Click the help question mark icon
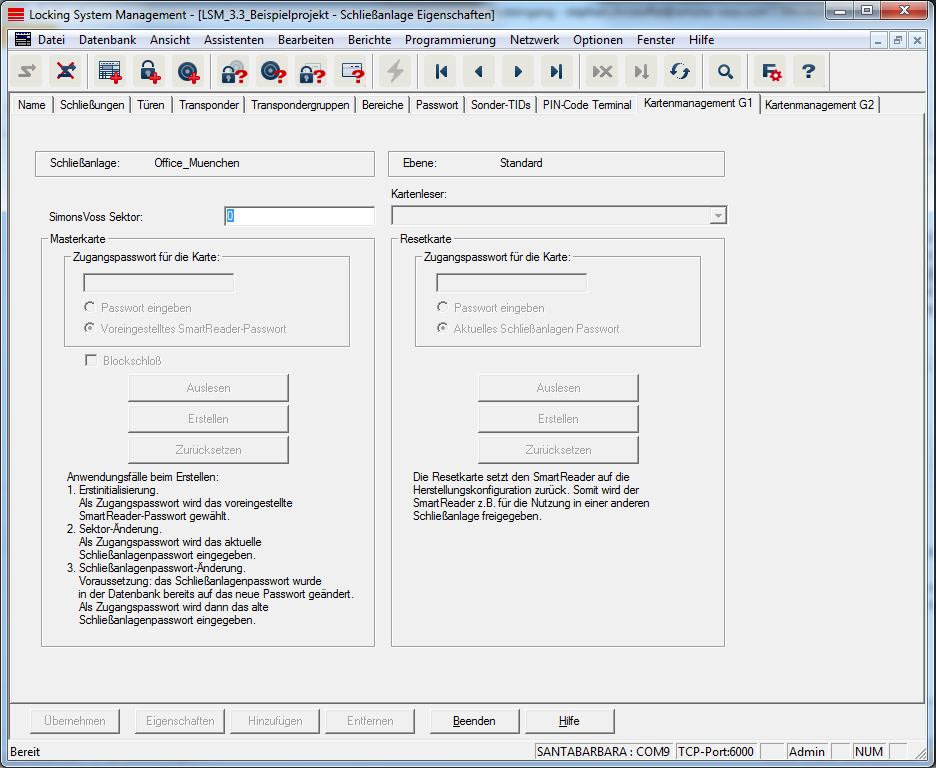936x768 pixels. [x=809, y=71]
